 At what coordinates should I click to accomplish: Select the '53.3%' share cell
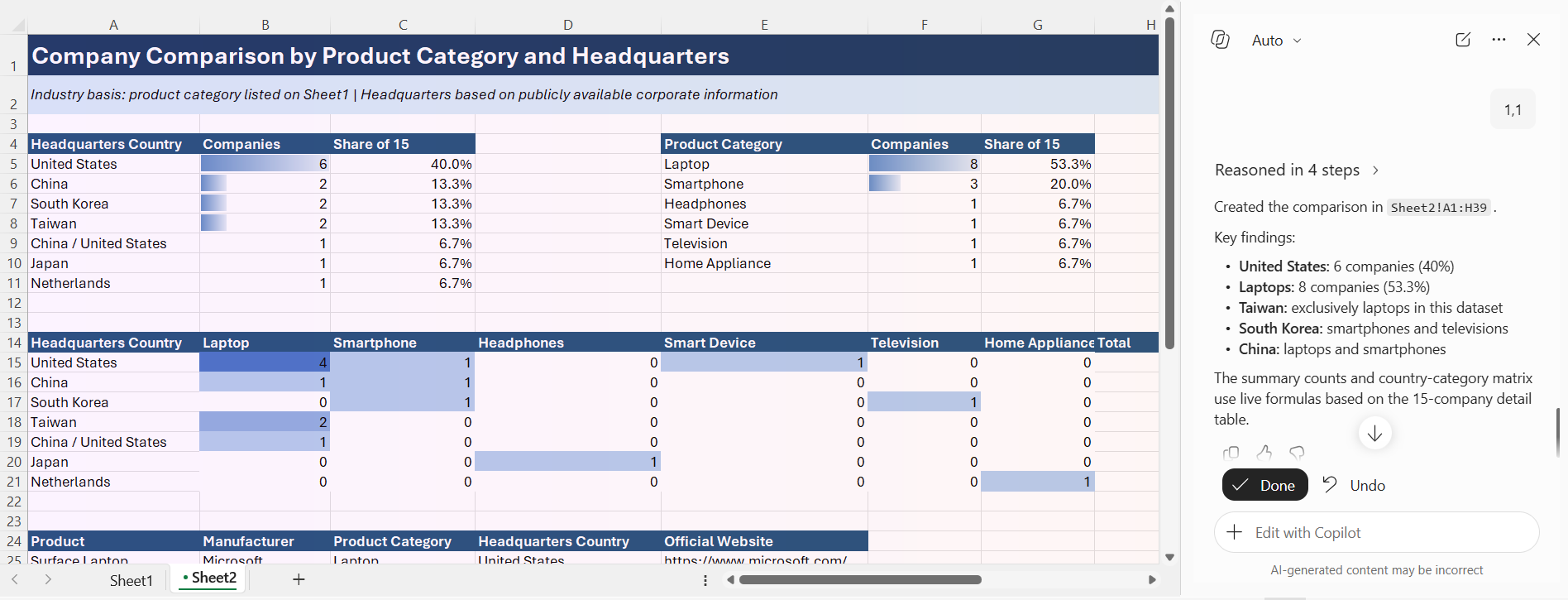click(1037, 164)
